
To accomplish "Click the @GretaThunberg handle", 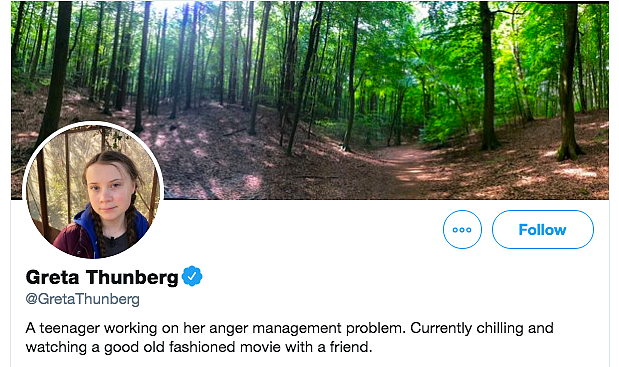I will (83, 299).
